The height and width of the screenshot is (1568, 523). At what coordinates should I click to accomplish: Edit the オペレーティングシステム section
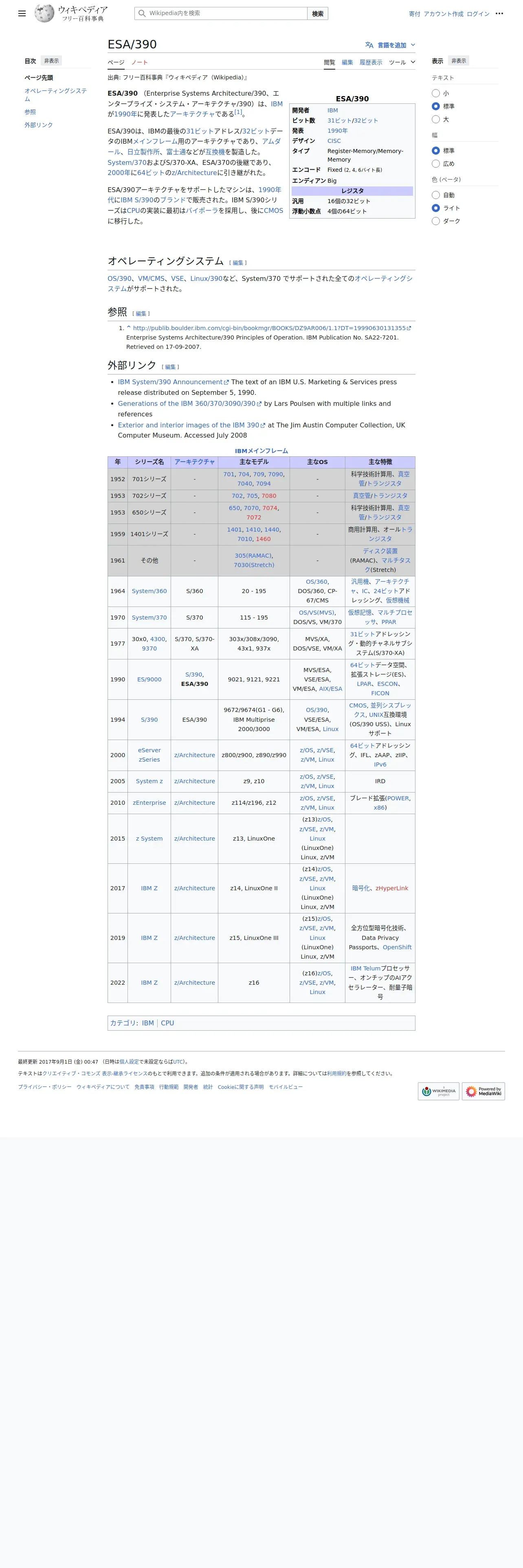[x=238, y=263]
